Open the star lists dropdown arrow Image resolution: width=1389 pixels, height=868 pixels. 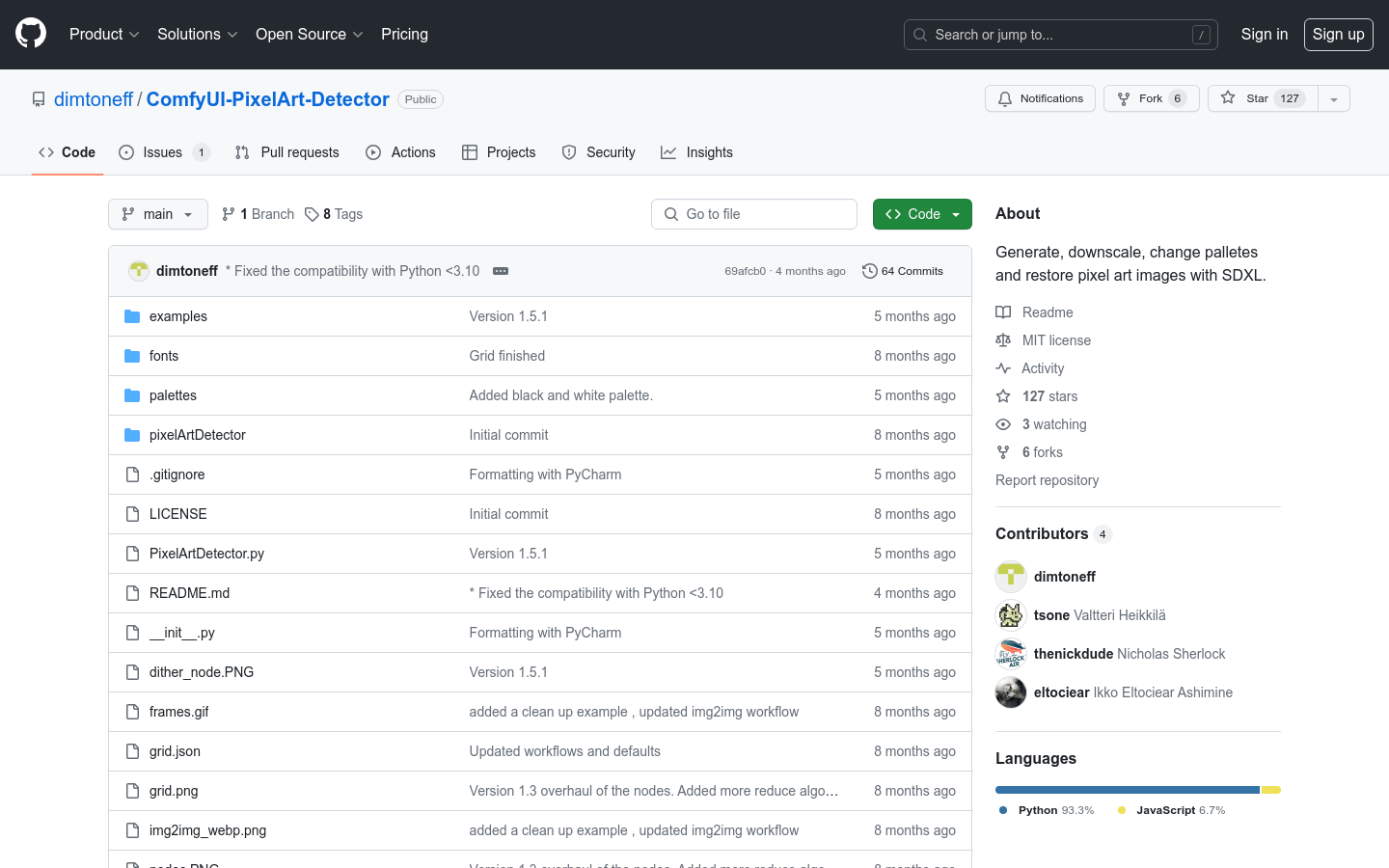(x=1334, y=98)
